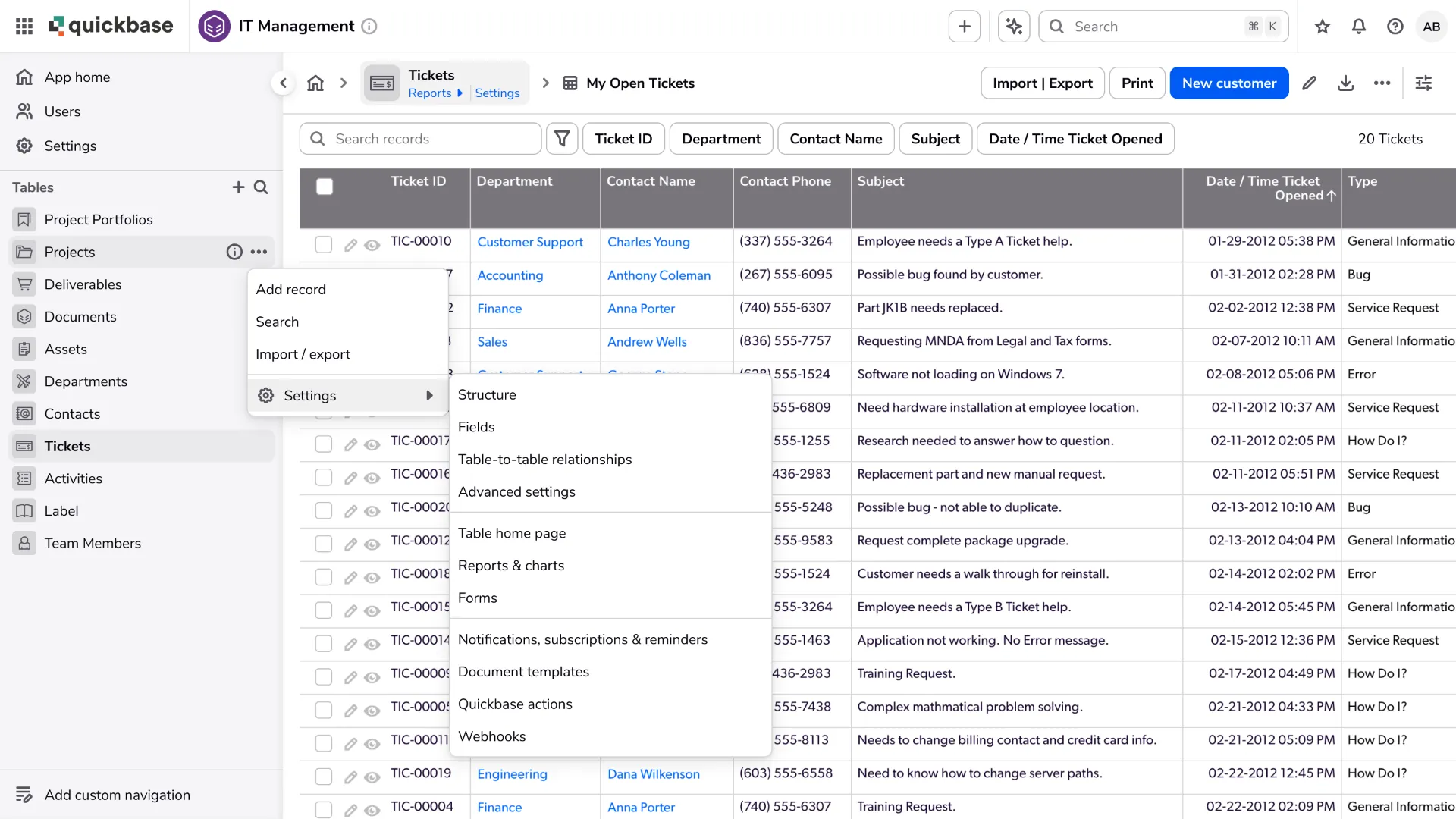Open the Projects table ellipsis menu
This screenshot has height=819, width=1456.
click(259, 252)
